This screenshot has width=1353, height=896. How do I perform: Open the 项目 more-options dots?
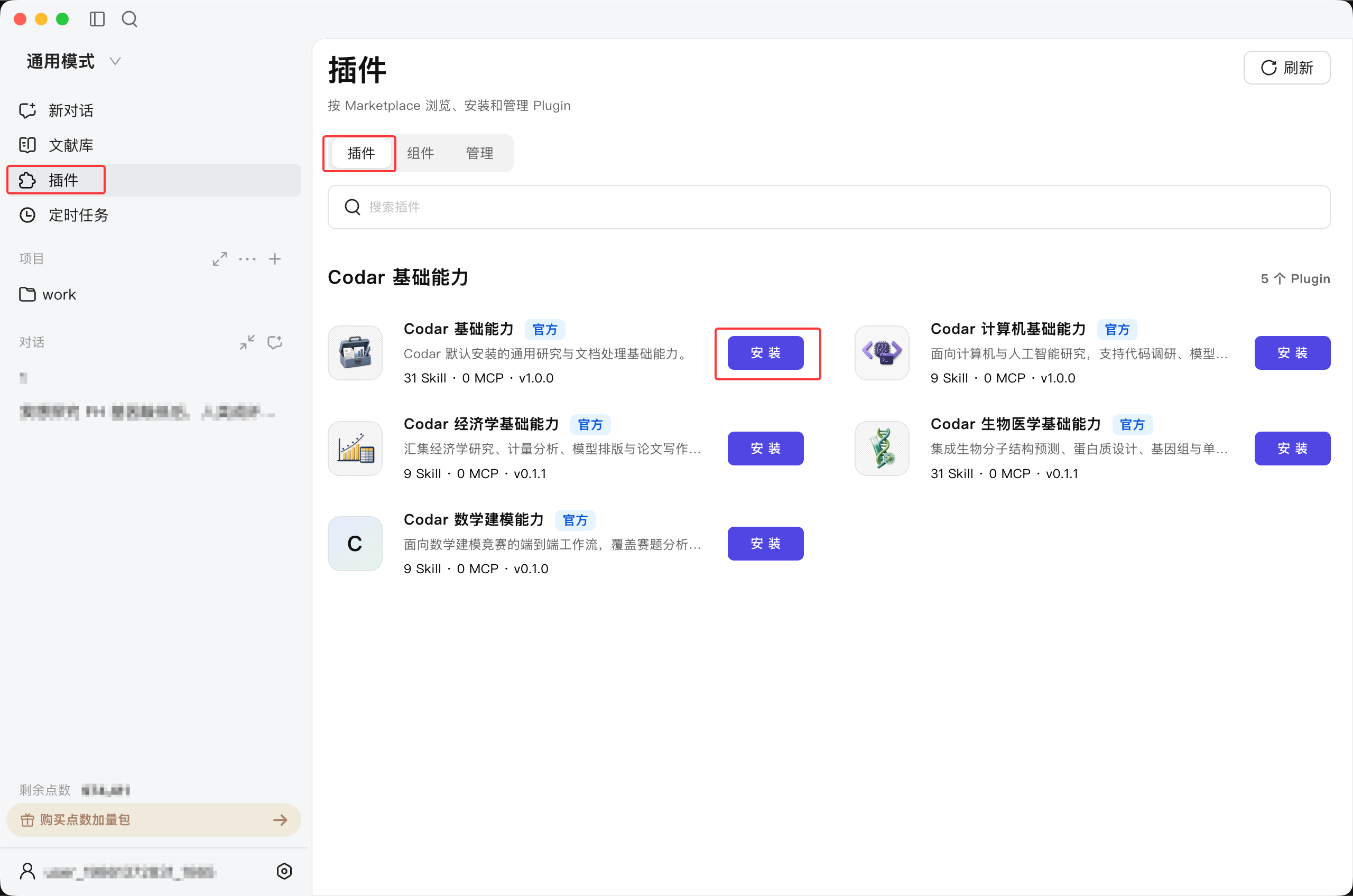click(247, 259)
